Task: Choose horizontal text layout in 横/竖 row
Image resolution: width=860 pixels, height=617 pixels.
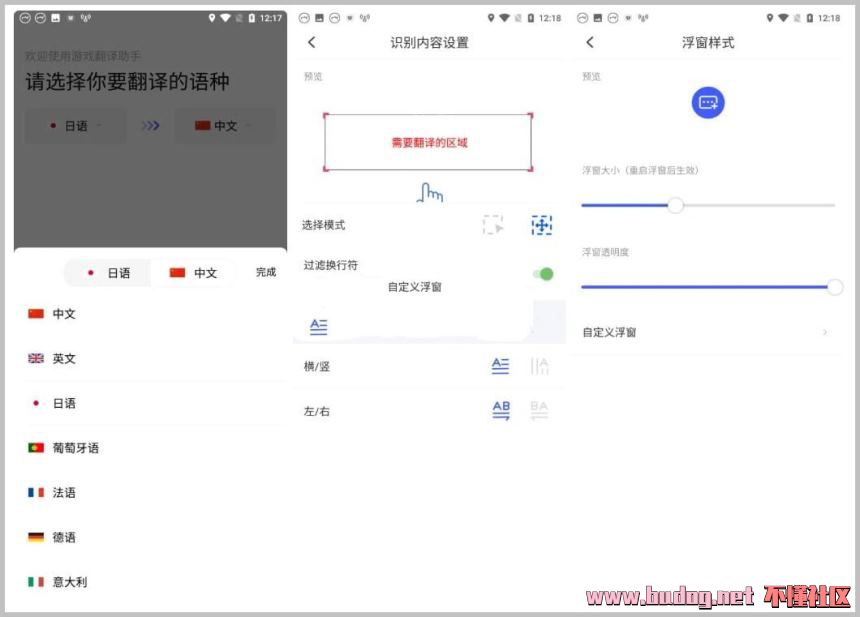Action: point(500,366)
